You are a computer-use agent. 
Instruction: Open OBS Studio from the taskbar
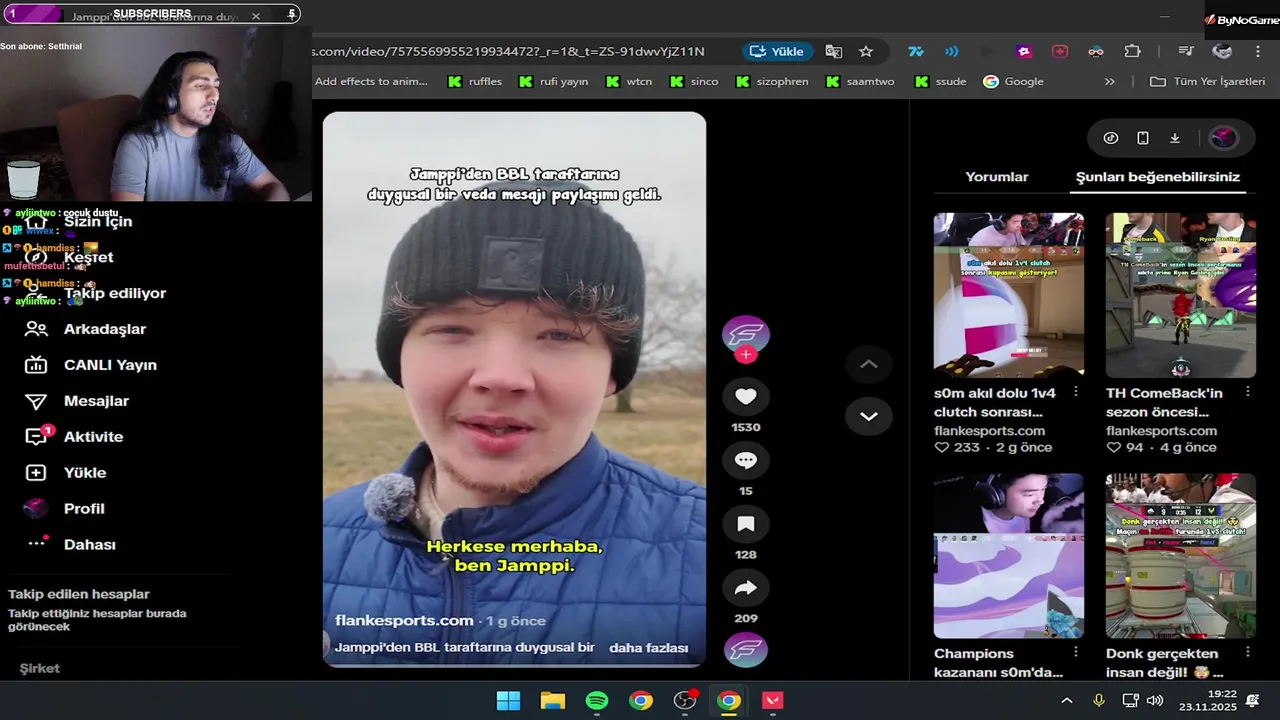pyautogui.click(x=685, y=700)
